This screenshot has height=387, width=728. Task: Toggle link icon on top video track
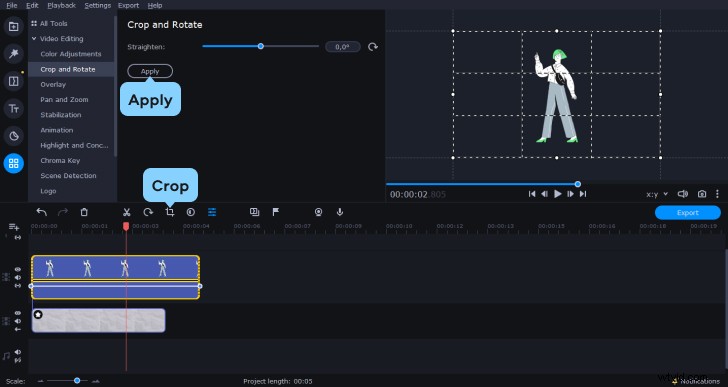click(x=18, y=286)
